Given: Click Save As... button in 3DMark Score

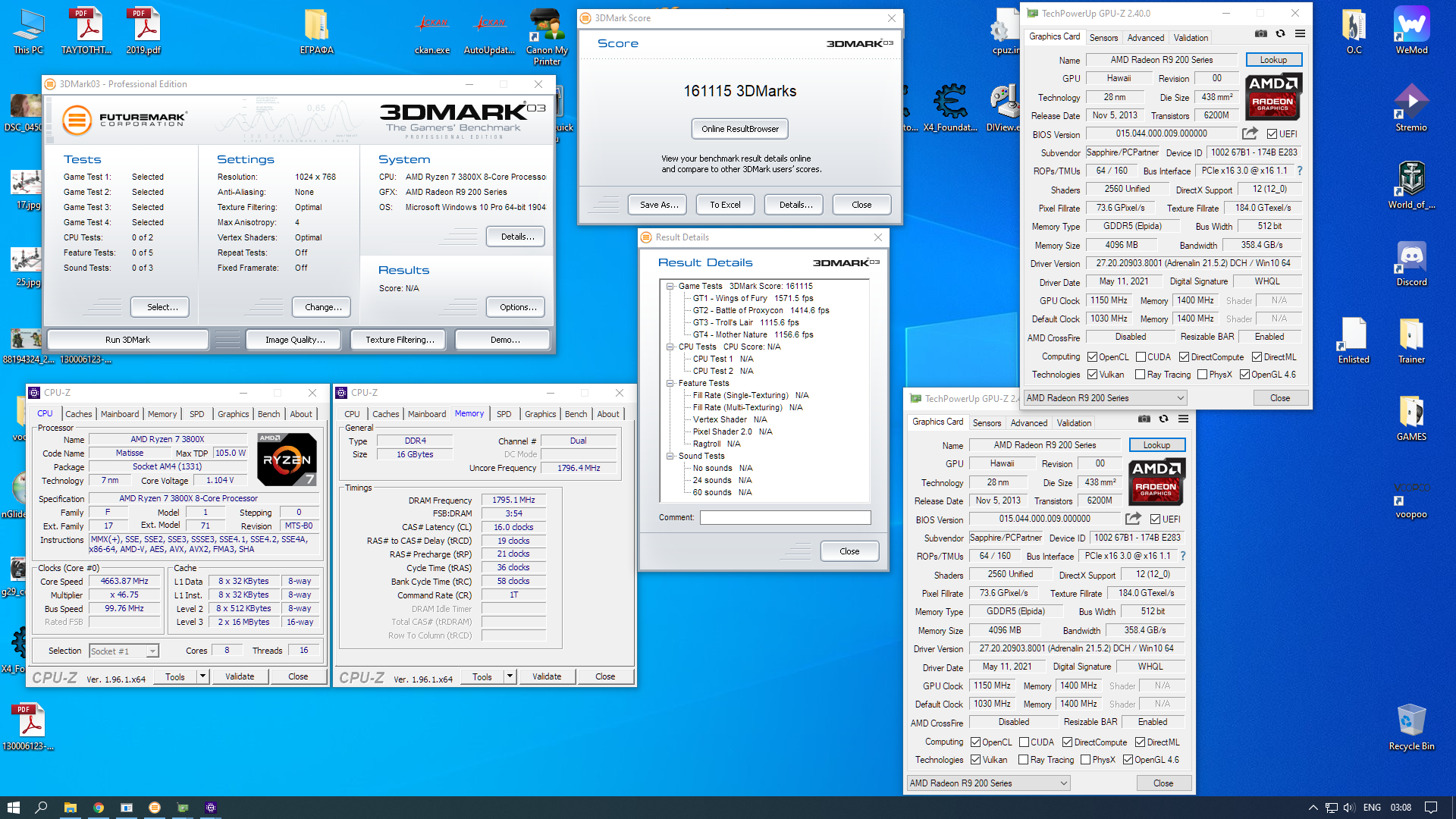Looking at the screenshot, I should coord(658,205).
